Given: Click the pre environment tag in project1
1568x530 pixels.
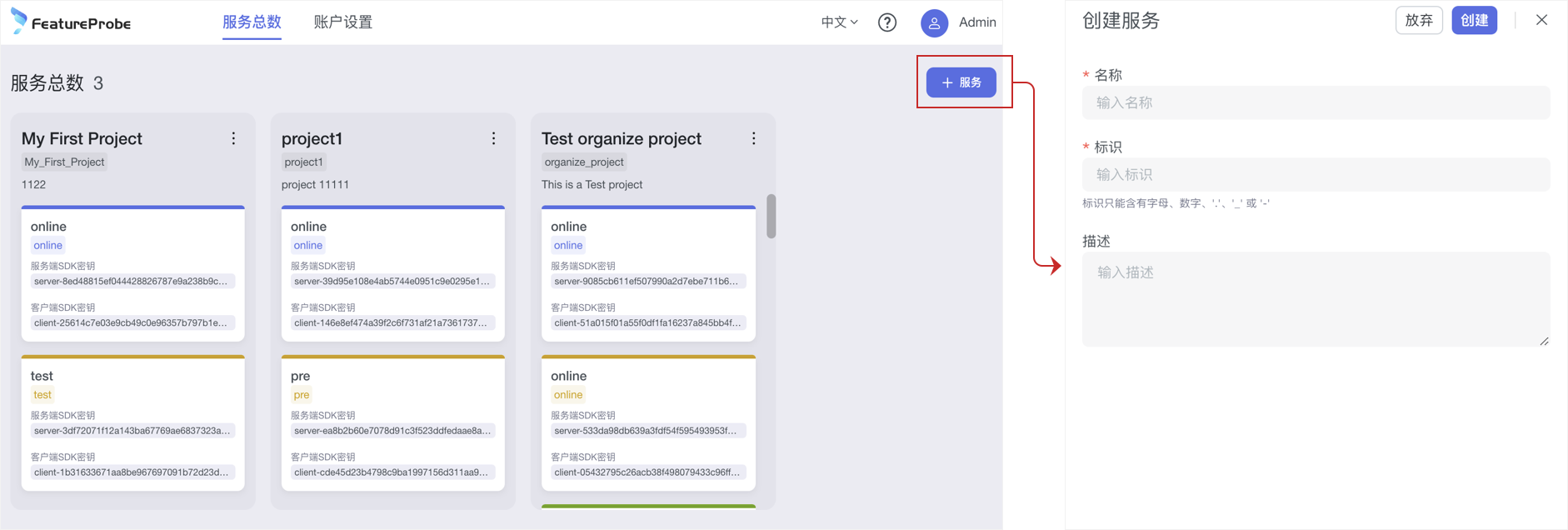Looking at the screenshot, I should click(302, 395).
